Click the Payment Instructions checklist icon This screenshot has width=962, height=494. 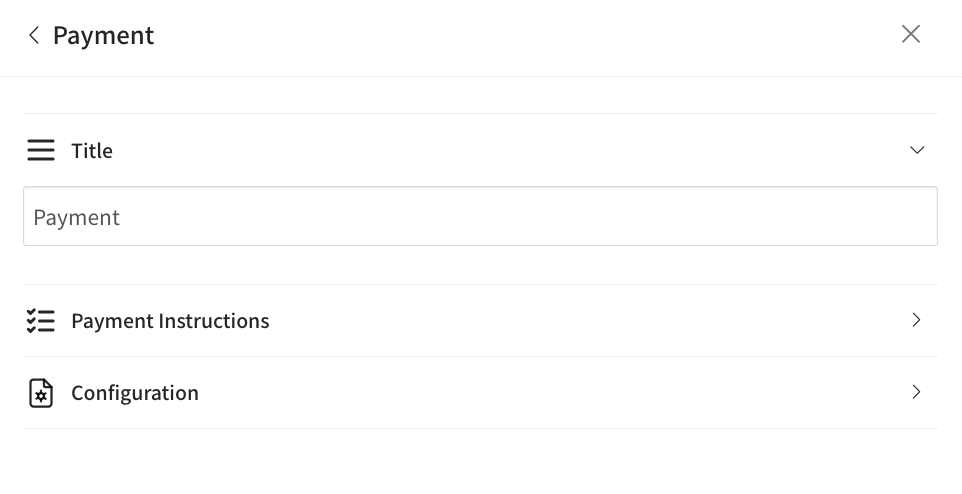(41, 321)
